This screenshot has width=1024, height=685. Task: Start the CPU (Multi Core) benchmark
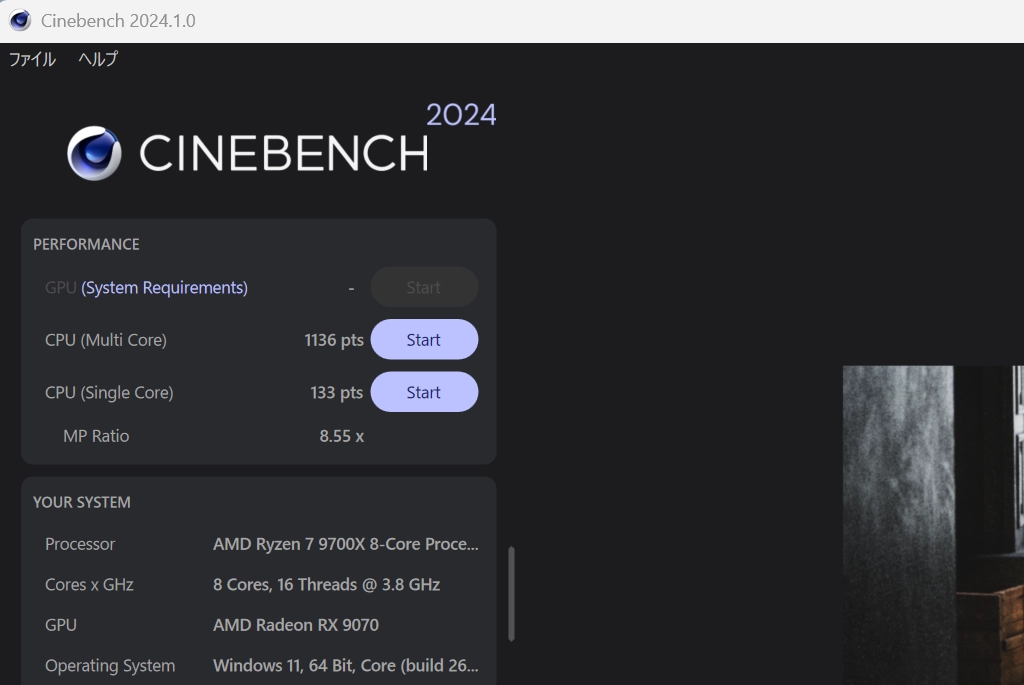[424, 340]
